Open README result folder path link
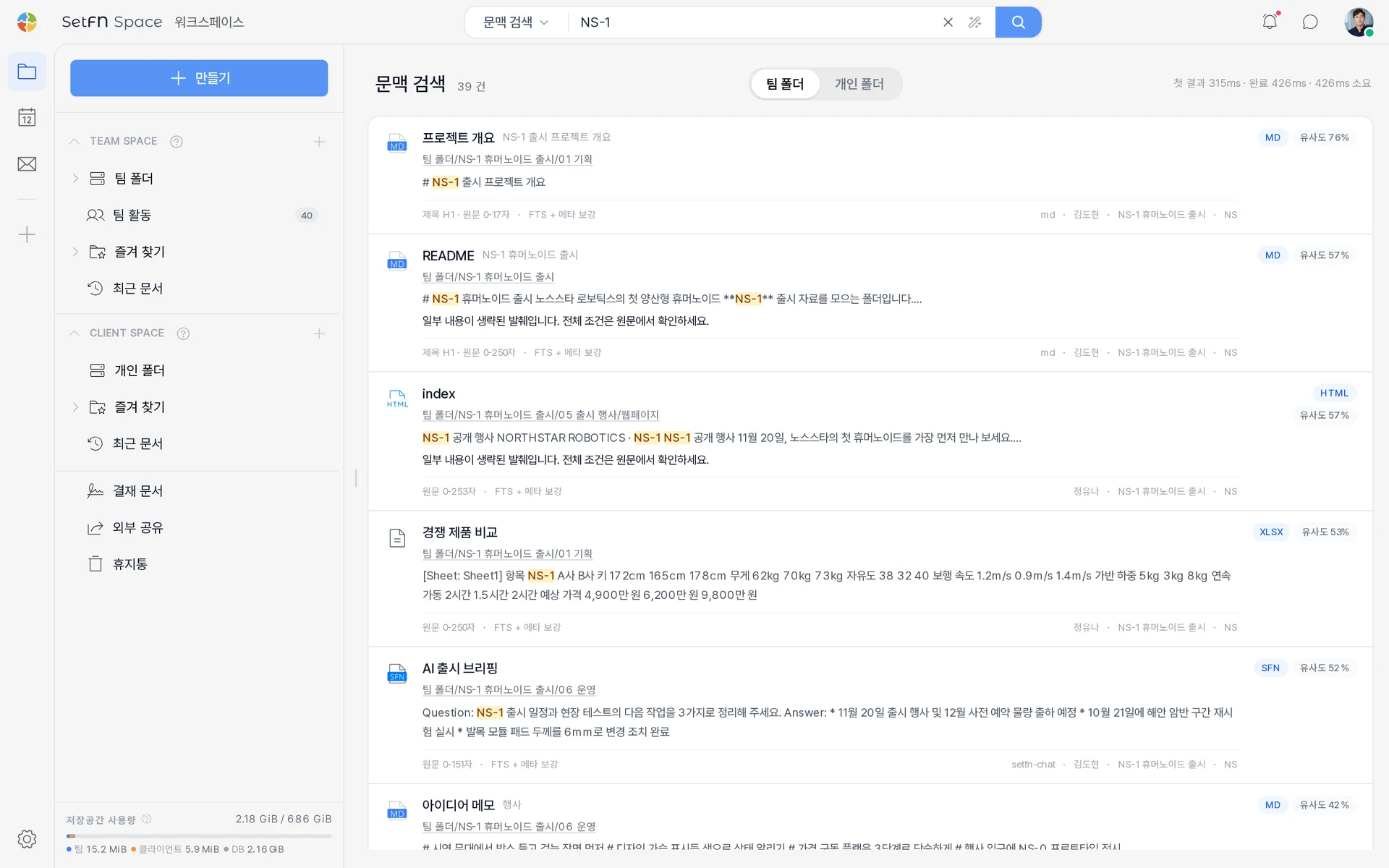The width and height of the screenshot is (1389, 868). pyautogui.click(x=488, y=277)
